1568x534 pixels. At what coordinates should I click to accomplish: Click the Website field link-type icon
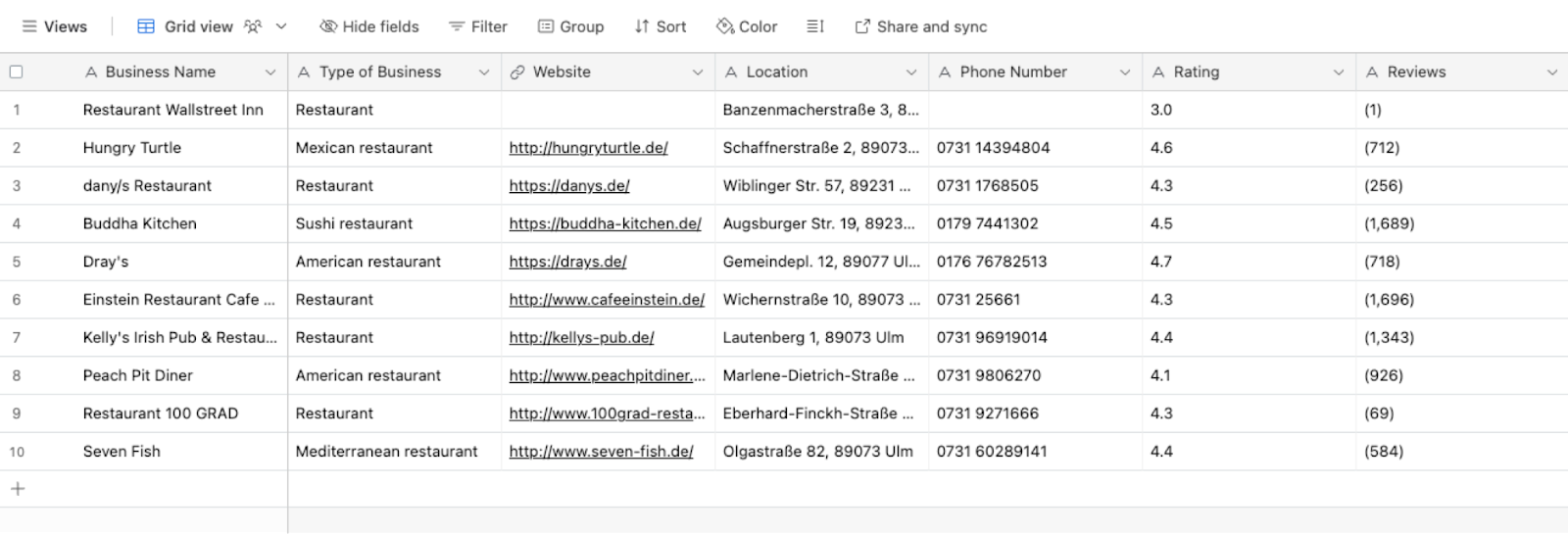(x=517, y=73)
